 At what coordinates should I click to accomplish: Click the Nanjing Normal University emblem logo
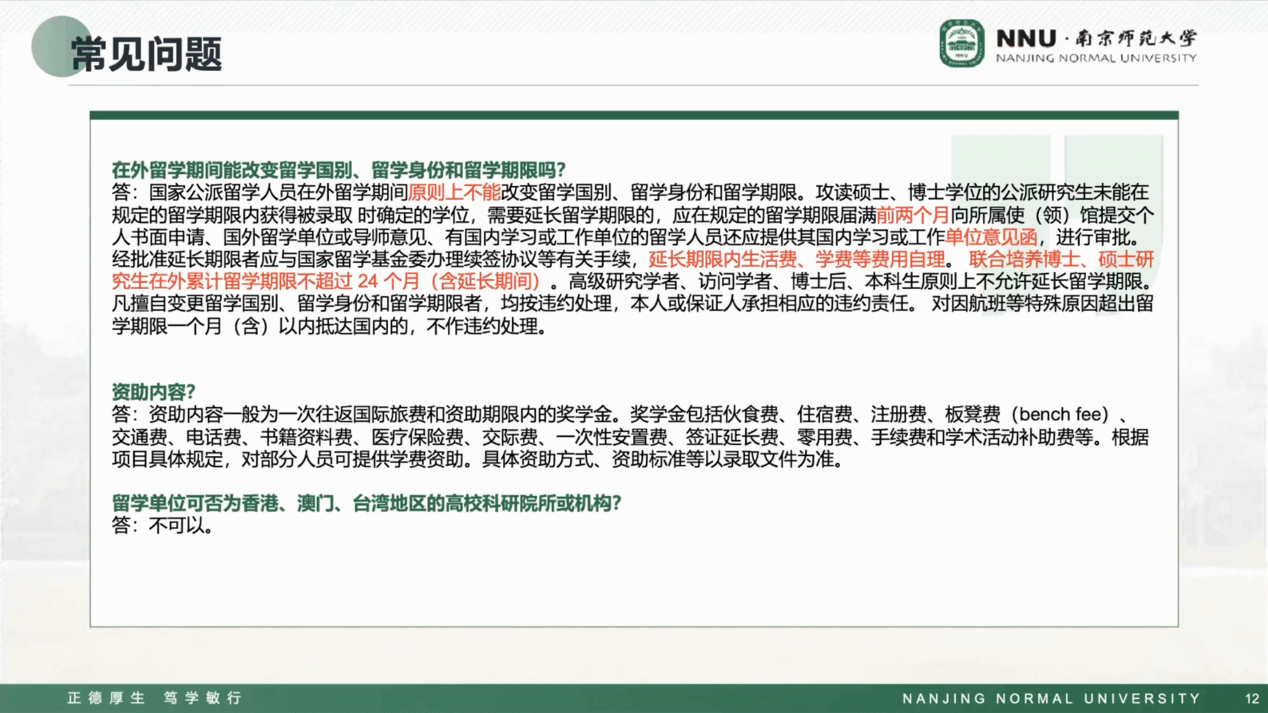(x=961, y=43)
